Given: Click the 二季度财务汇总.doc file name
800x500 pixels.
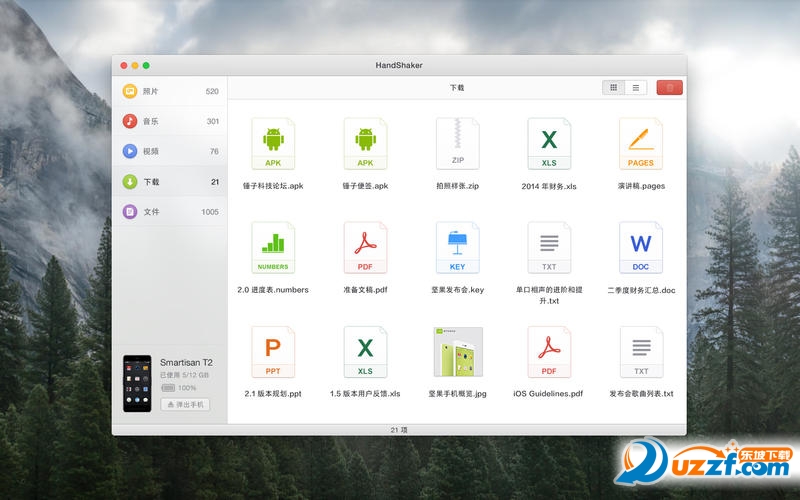Looking at the screenshot, I should pos(641,290).
